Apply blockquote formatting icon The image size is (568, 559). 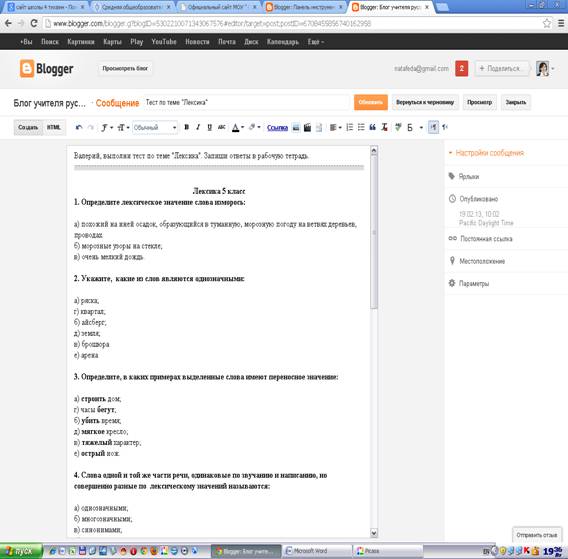(372, 127)
